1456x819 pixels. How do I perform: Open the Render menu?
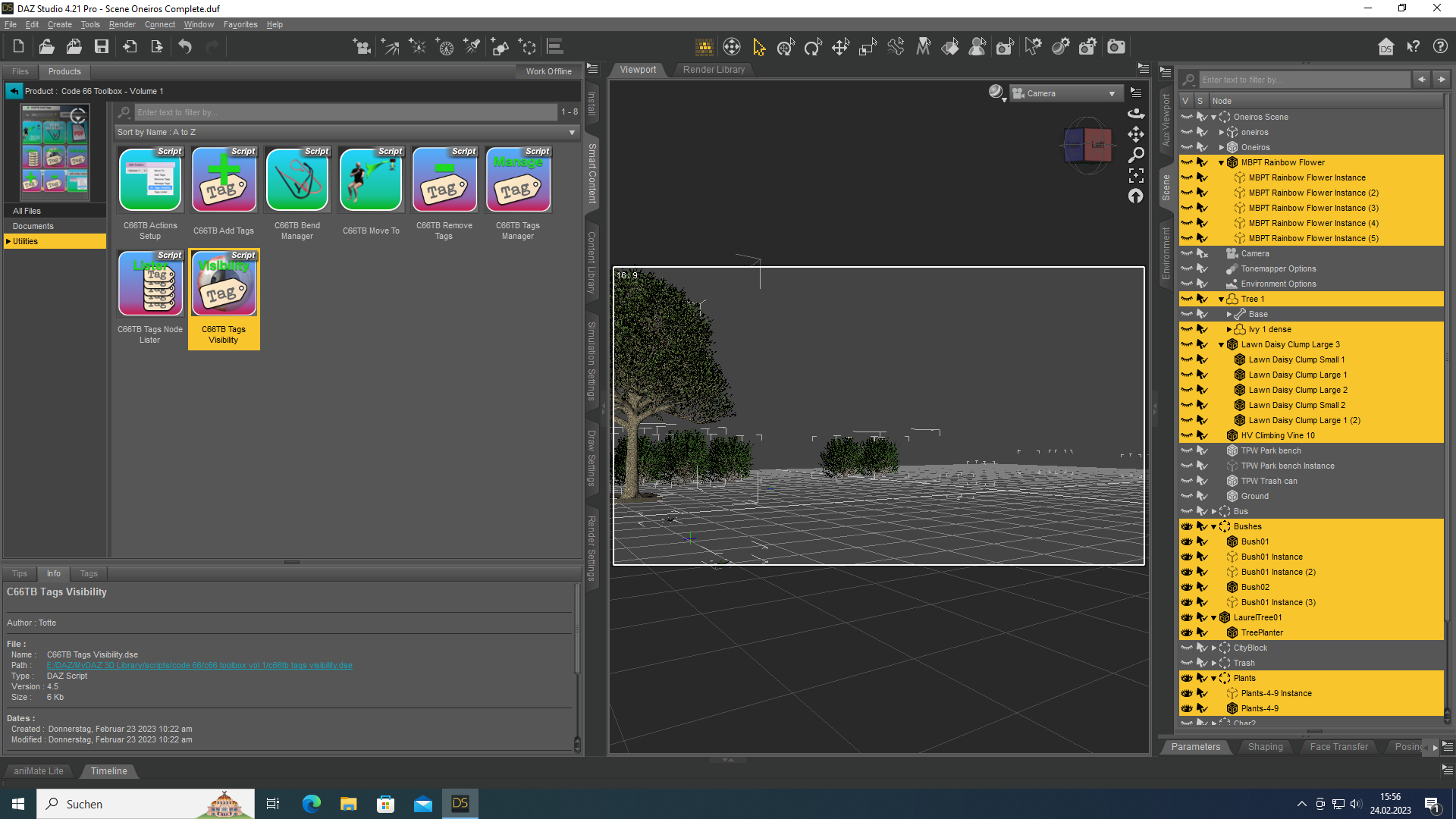point(121,24)
